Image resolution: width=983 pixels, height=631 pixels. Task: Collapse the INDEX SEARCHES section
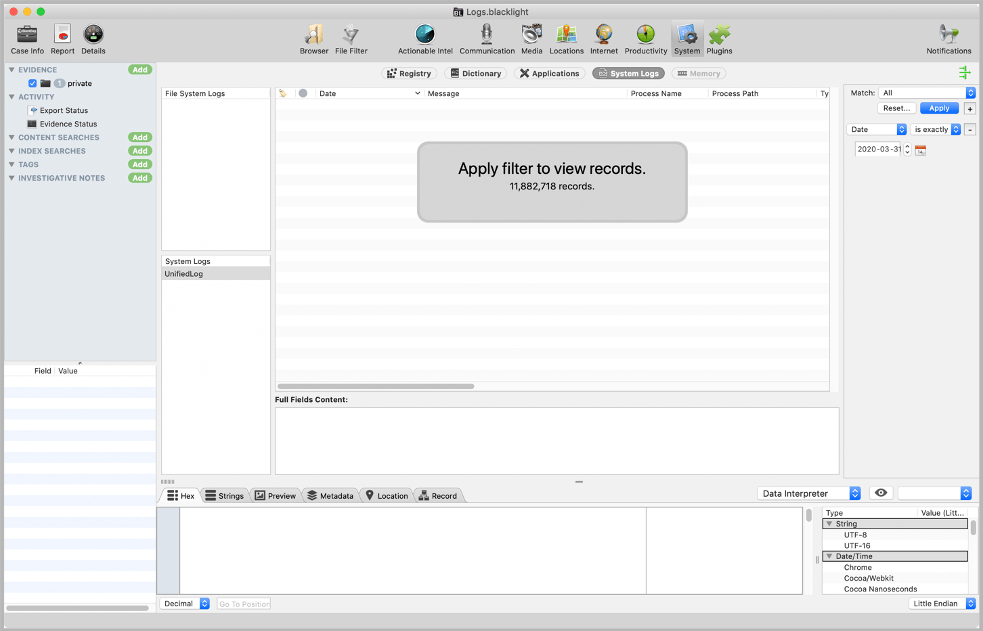click(x=11, y=151)
